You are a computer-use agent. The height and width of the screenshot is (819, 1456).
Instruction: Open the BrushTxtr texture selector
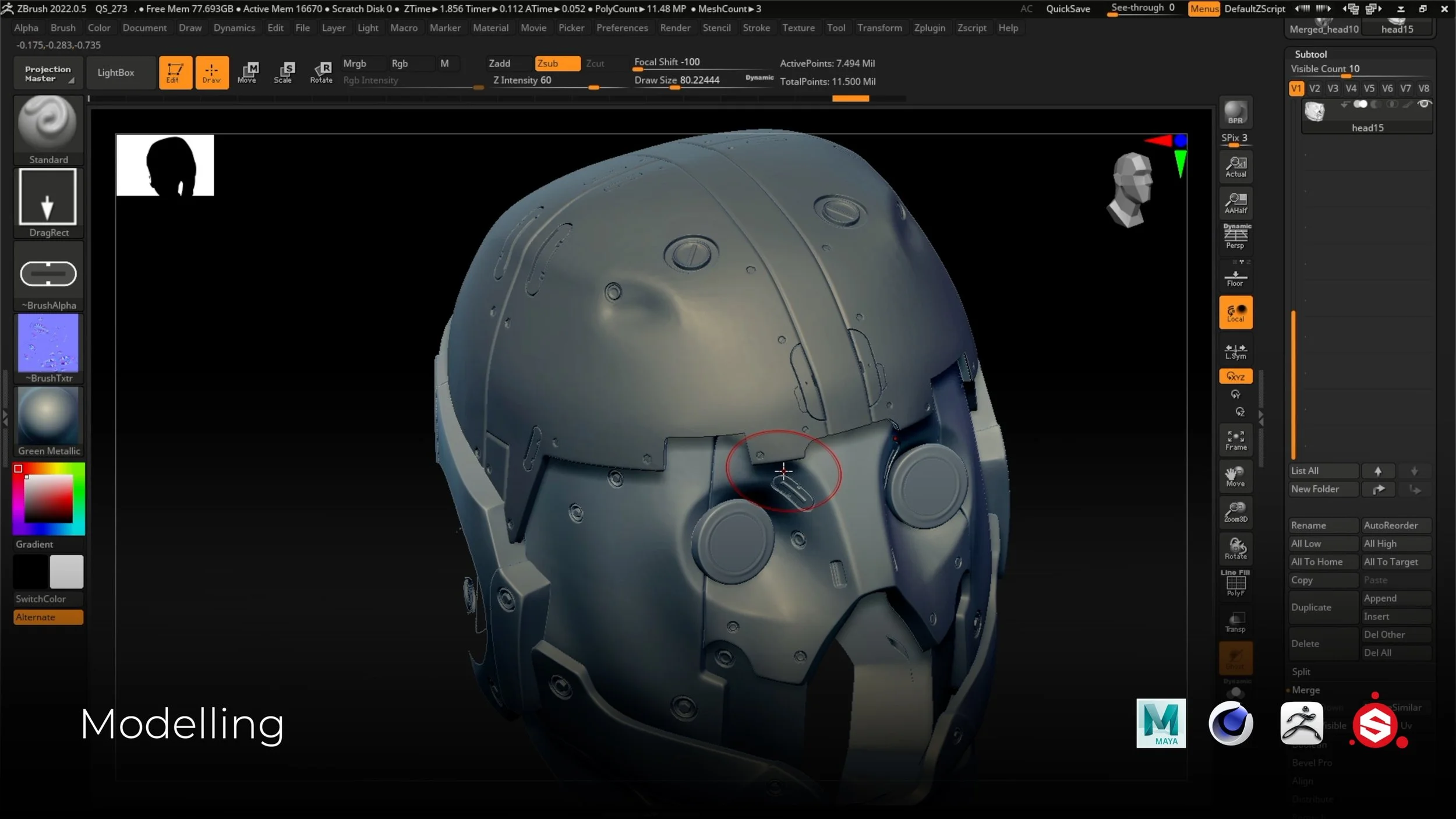(x=48, y=348)
